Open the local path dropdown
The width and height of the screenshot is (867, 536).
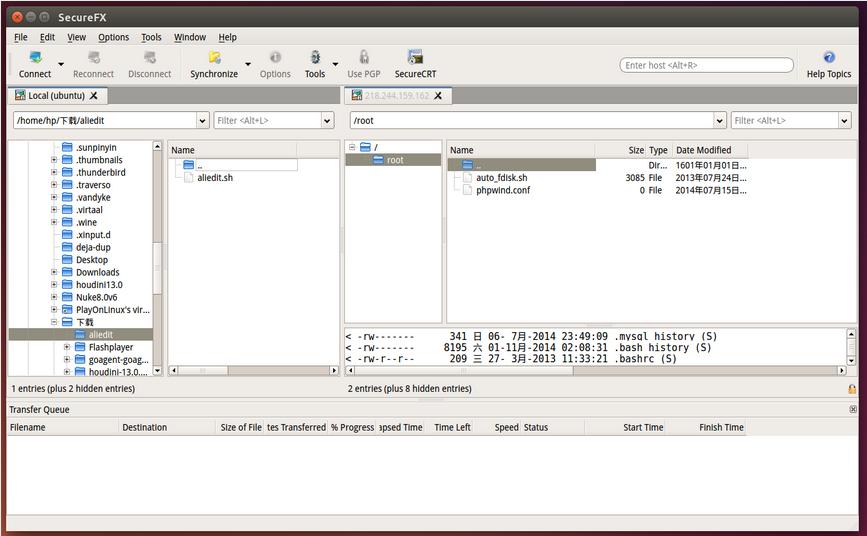pos(202,120)
